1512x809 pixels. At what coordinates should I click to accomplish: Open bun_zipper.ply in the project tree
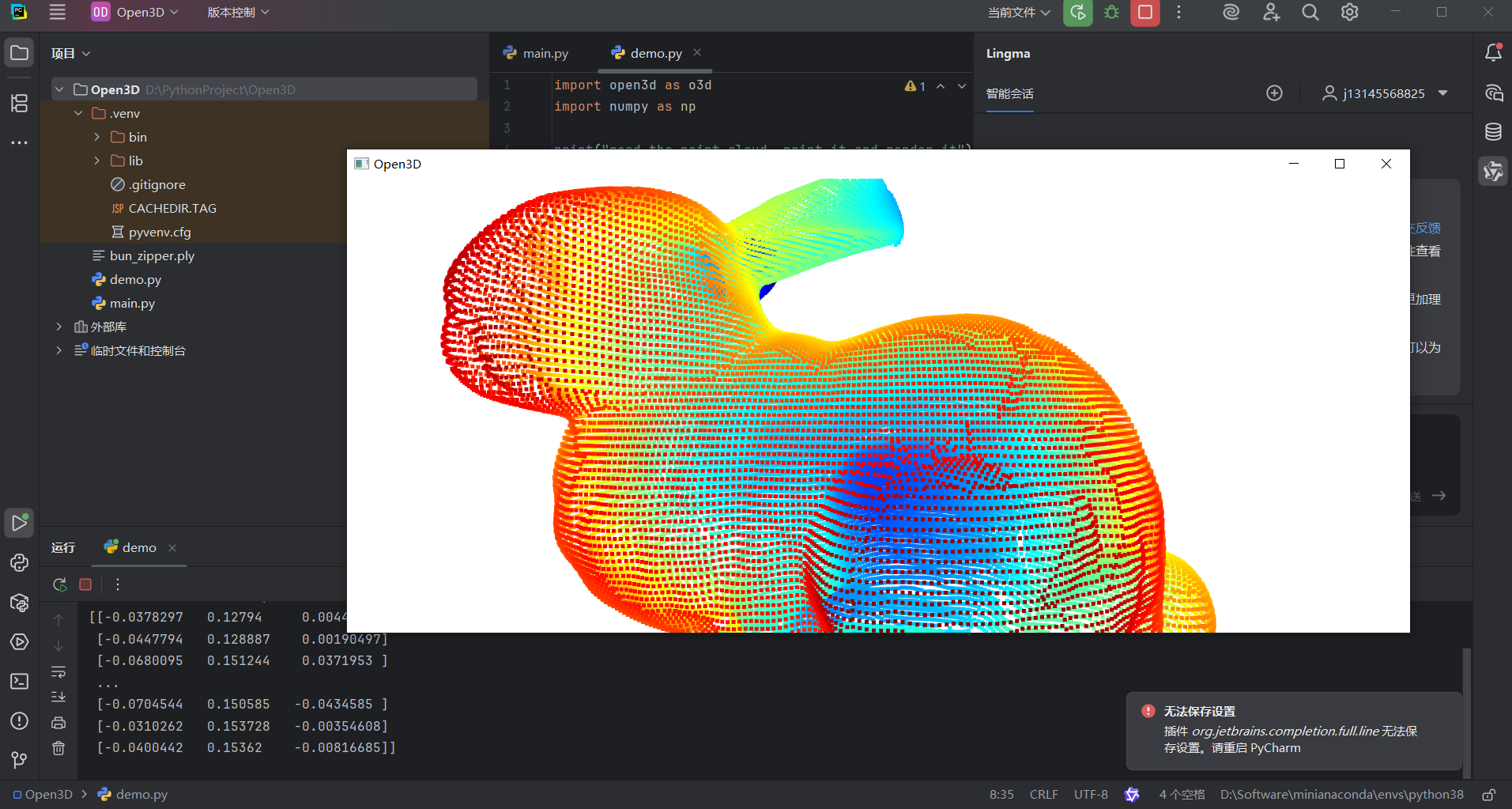[x=152, y=255]
